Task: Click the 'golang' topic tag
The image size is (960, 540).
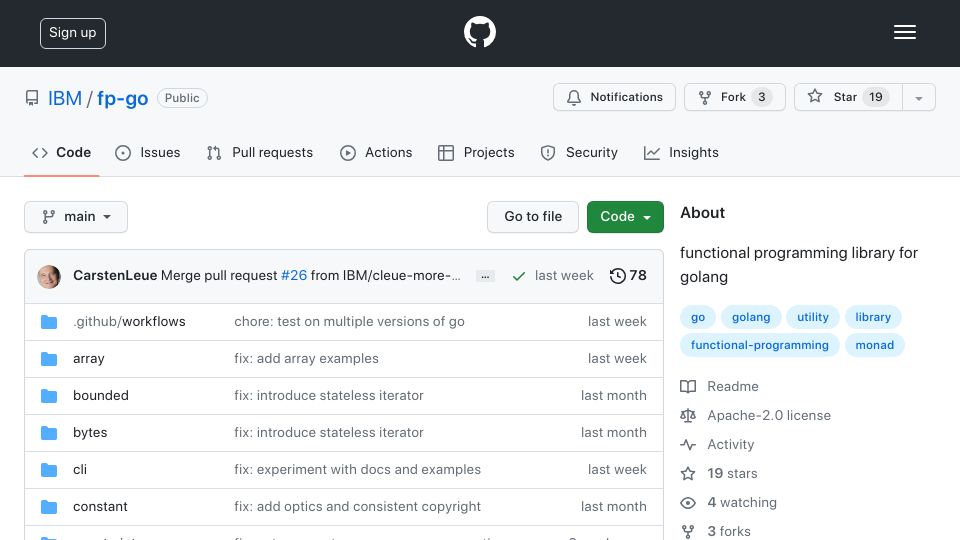Action: pyautogui.click(x=751, y=317)
